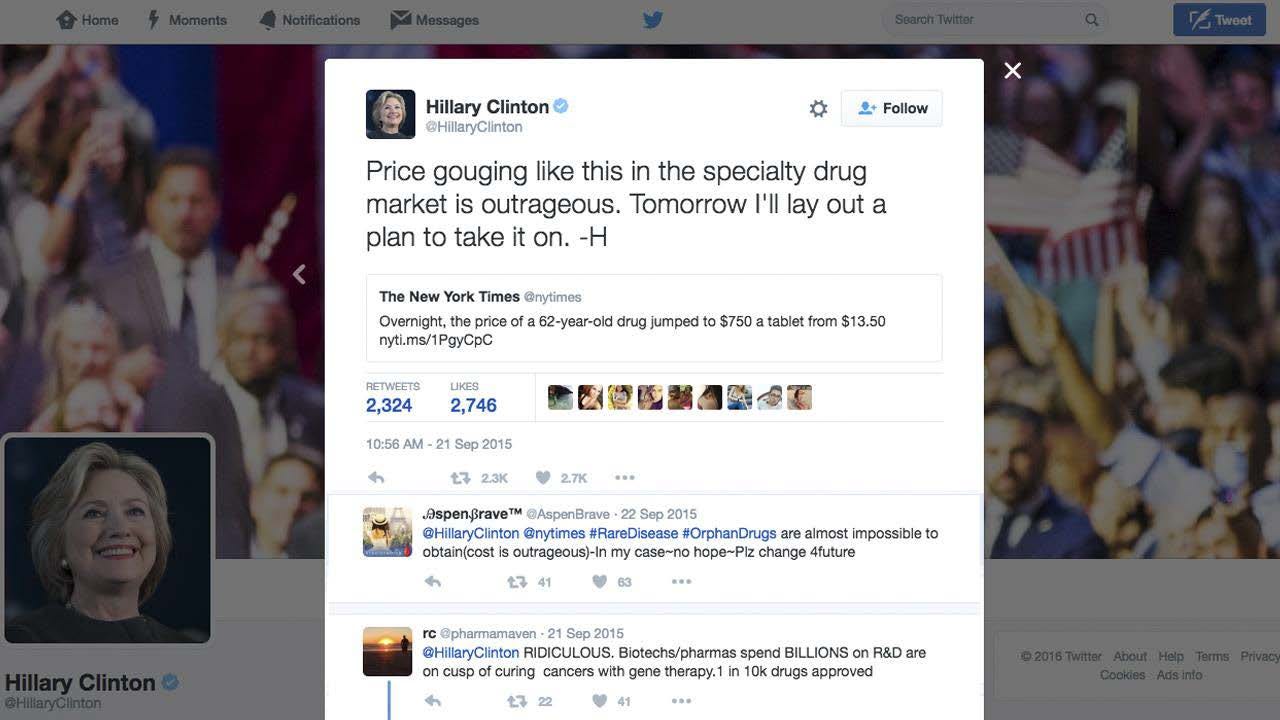The width and height of the screenshot is (1280, 720).
Task: Open more options on the main tweet
Action: point(625,478)
